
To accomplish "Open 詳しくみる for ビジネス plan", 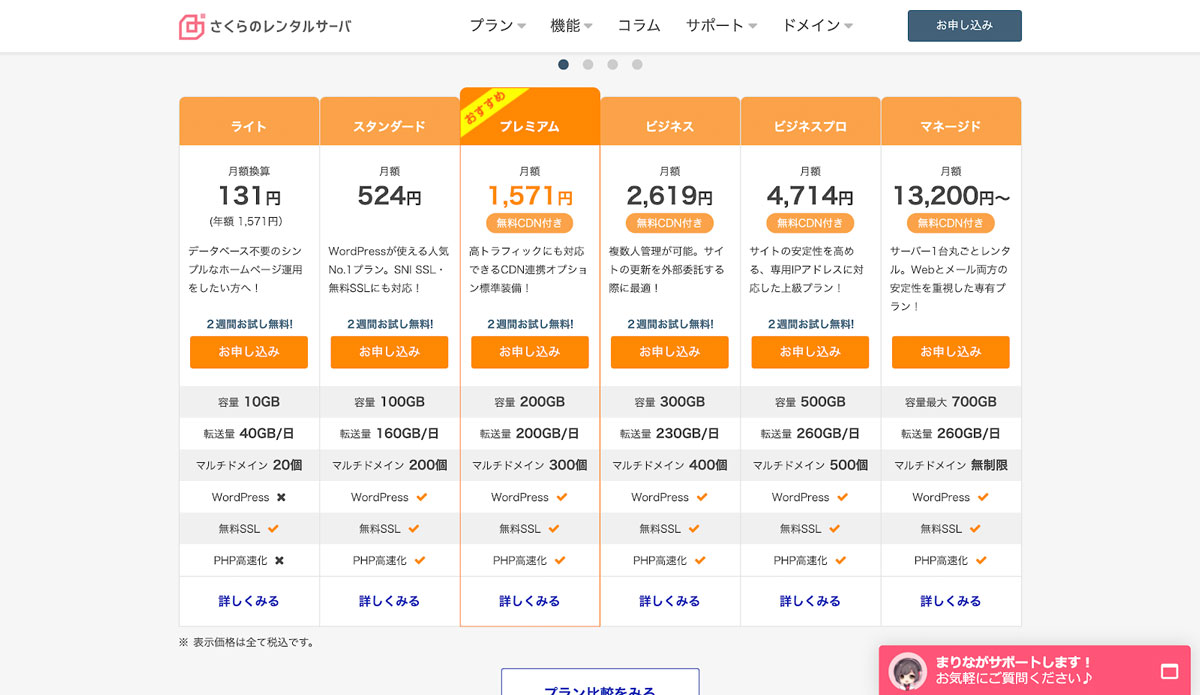I will (670, 601).
